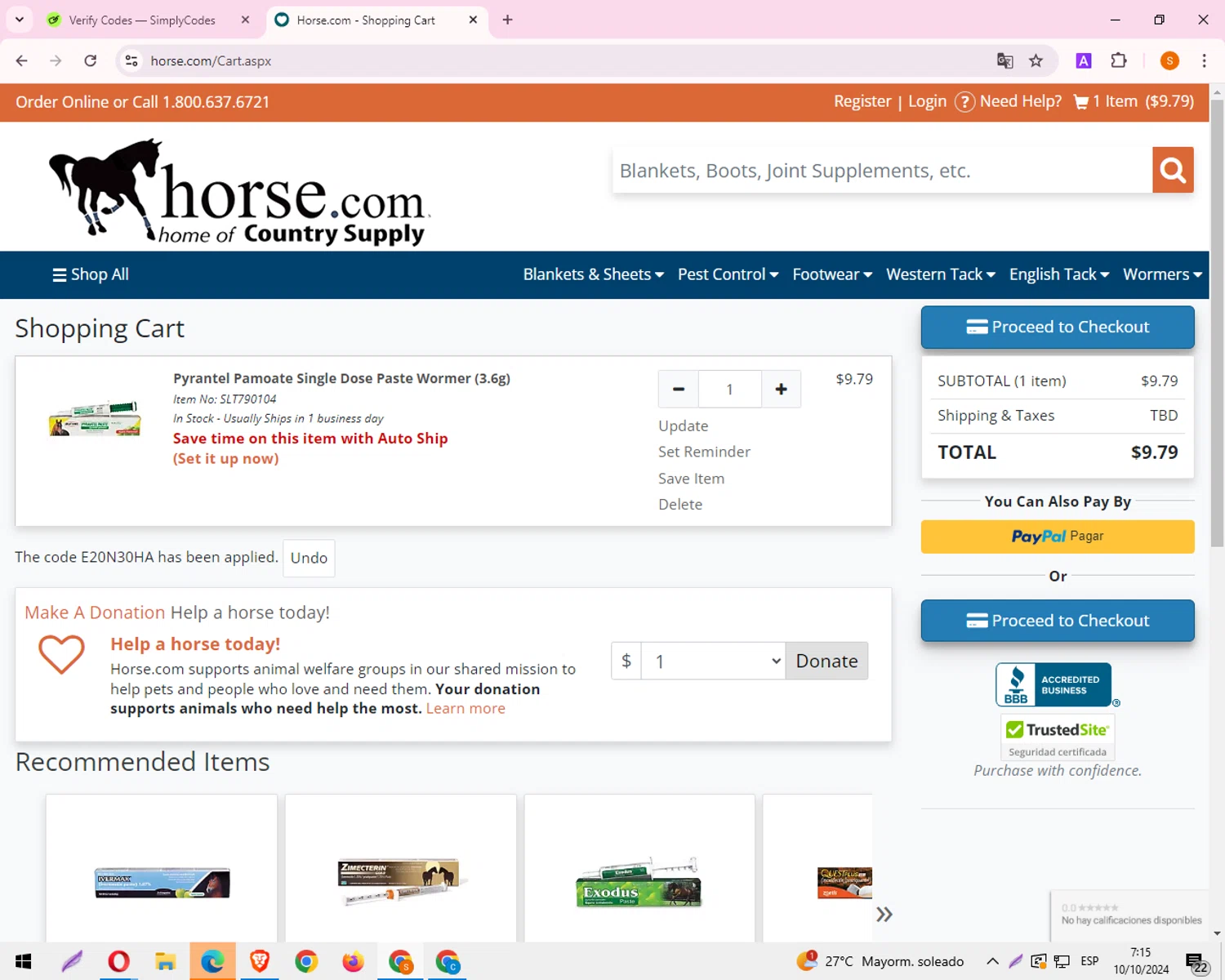Click the cart quantity input field
The height and width of the screenshot is (980, 1225).
729,390
